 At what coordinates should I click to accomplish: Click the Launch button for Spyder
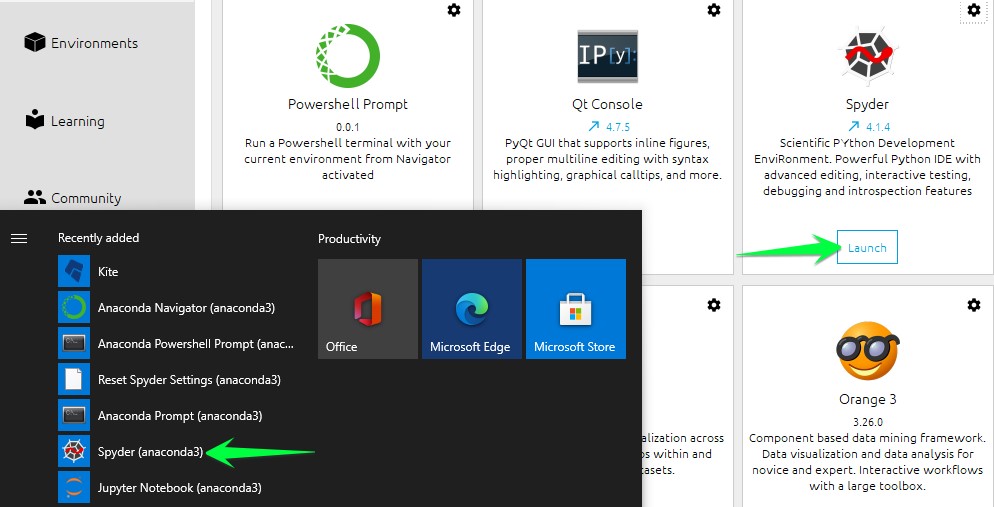point(867,248)
